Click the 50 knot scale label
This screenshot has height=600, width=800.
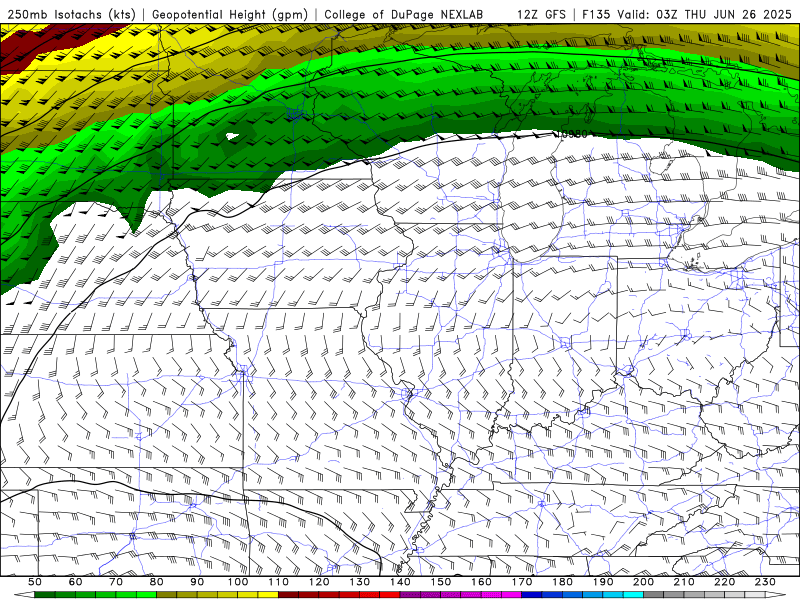(x=35, y=582)
